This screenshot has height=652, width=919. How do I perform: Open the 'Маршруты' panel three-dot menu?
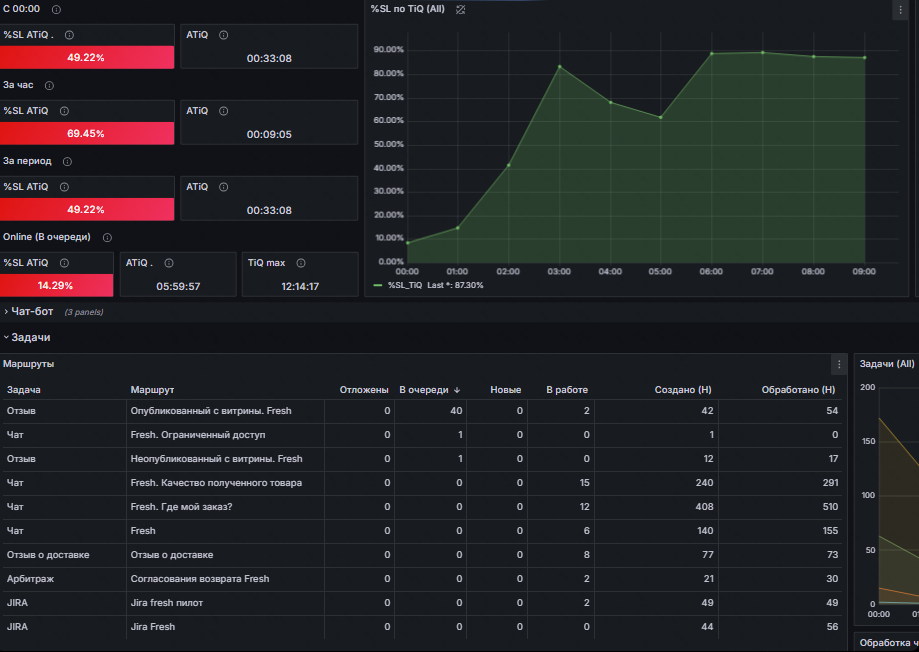839,365
